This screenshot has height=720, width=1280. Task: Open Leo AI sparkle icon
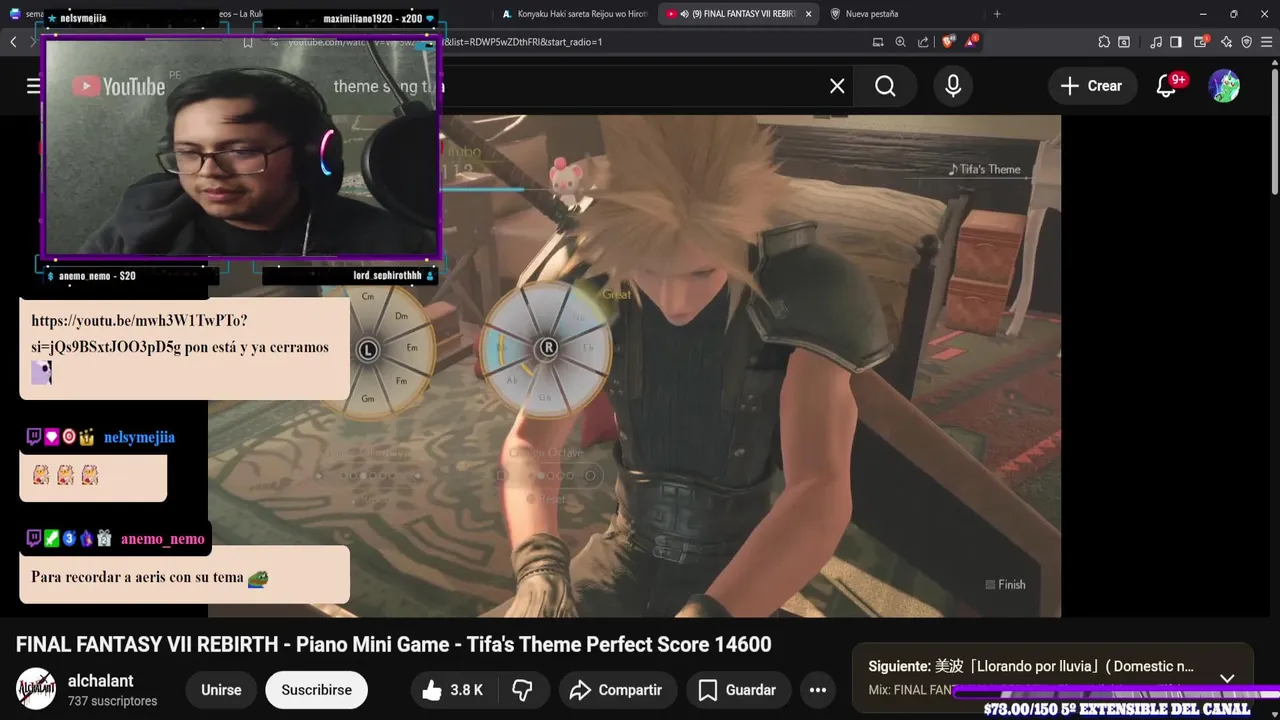[1226, 42]
